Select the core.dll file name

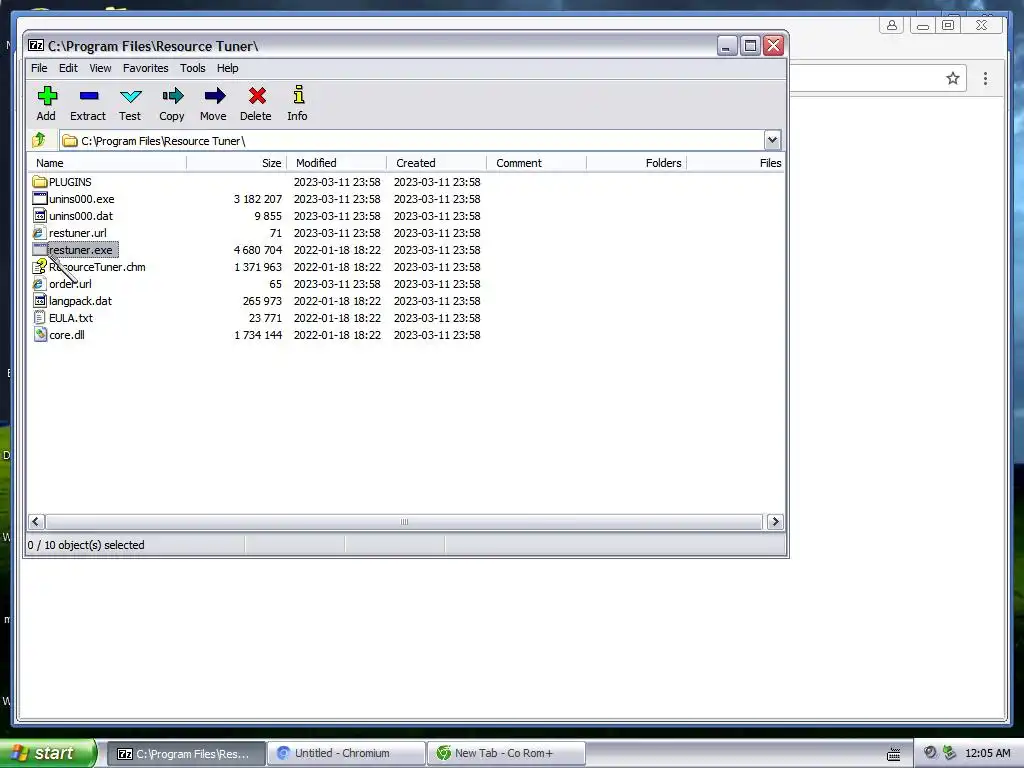[67, 334]
